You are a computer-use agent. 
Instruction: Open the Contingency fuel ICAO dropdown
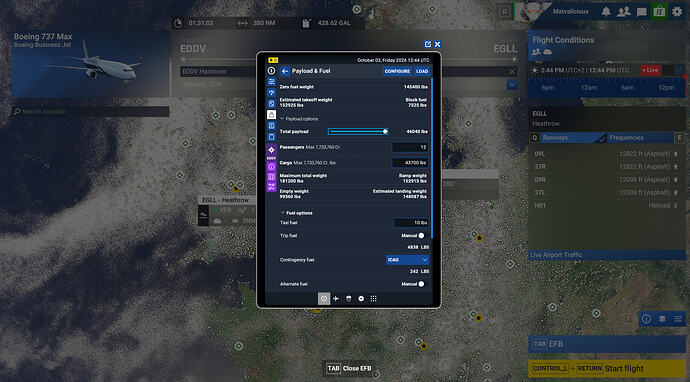tap(407, 260)
